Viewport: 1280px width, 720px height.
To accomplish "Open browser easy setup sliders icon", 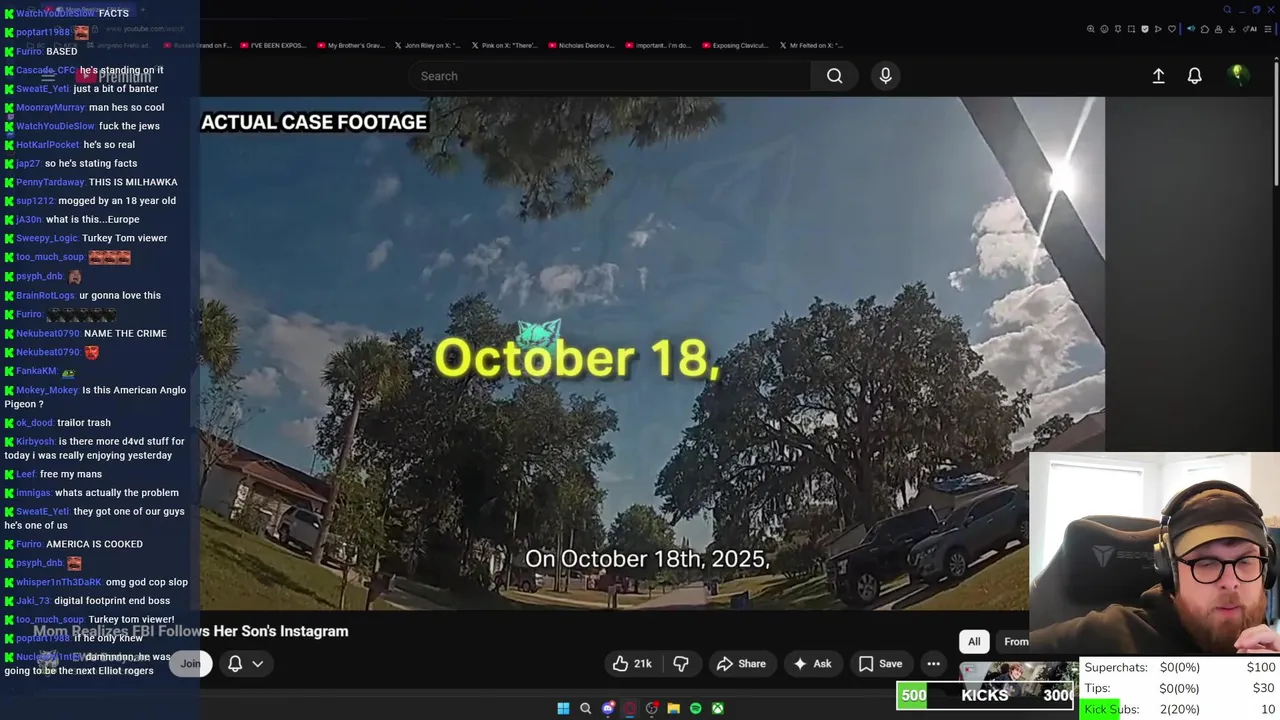I will coord(1268,29).
